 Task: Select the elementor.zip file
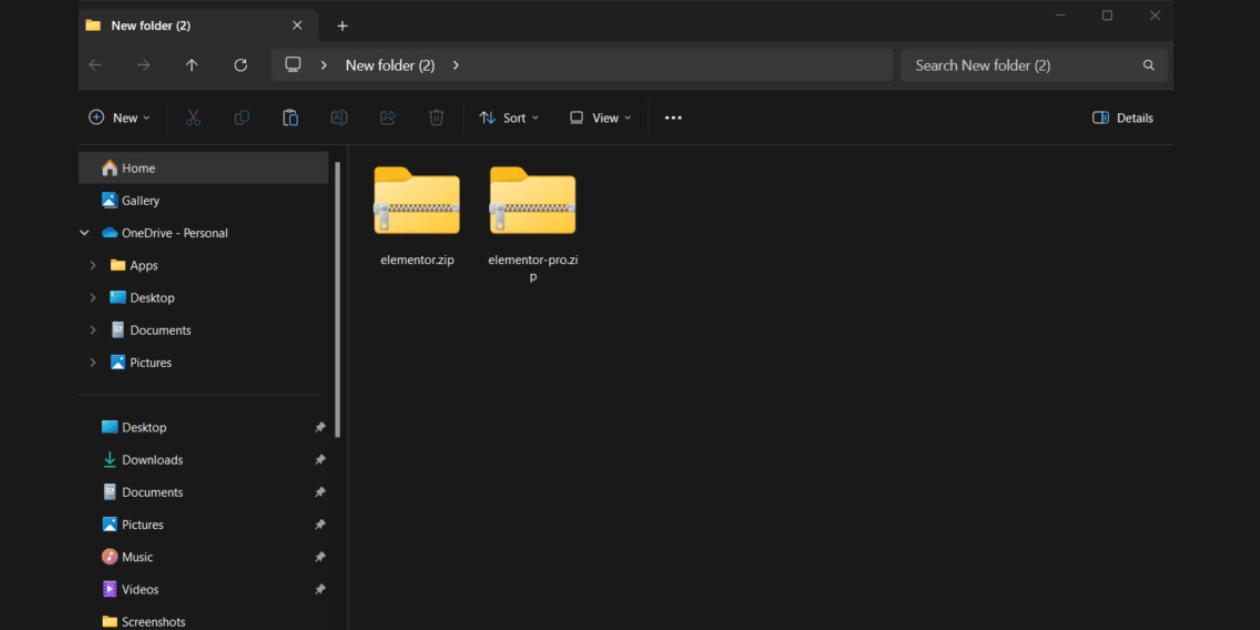(417, 217)
